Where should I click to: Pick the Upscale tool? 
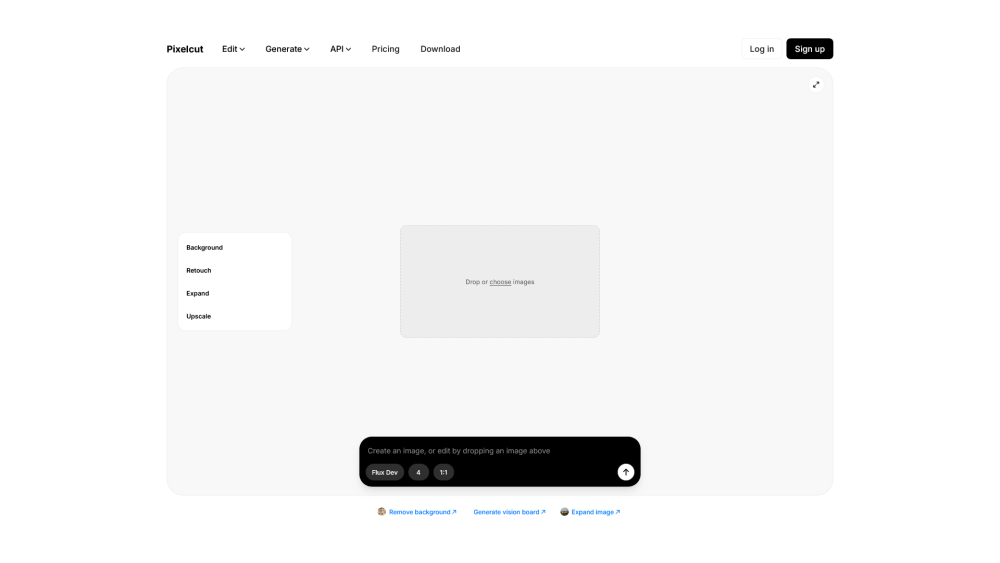(x=199, y=317)
